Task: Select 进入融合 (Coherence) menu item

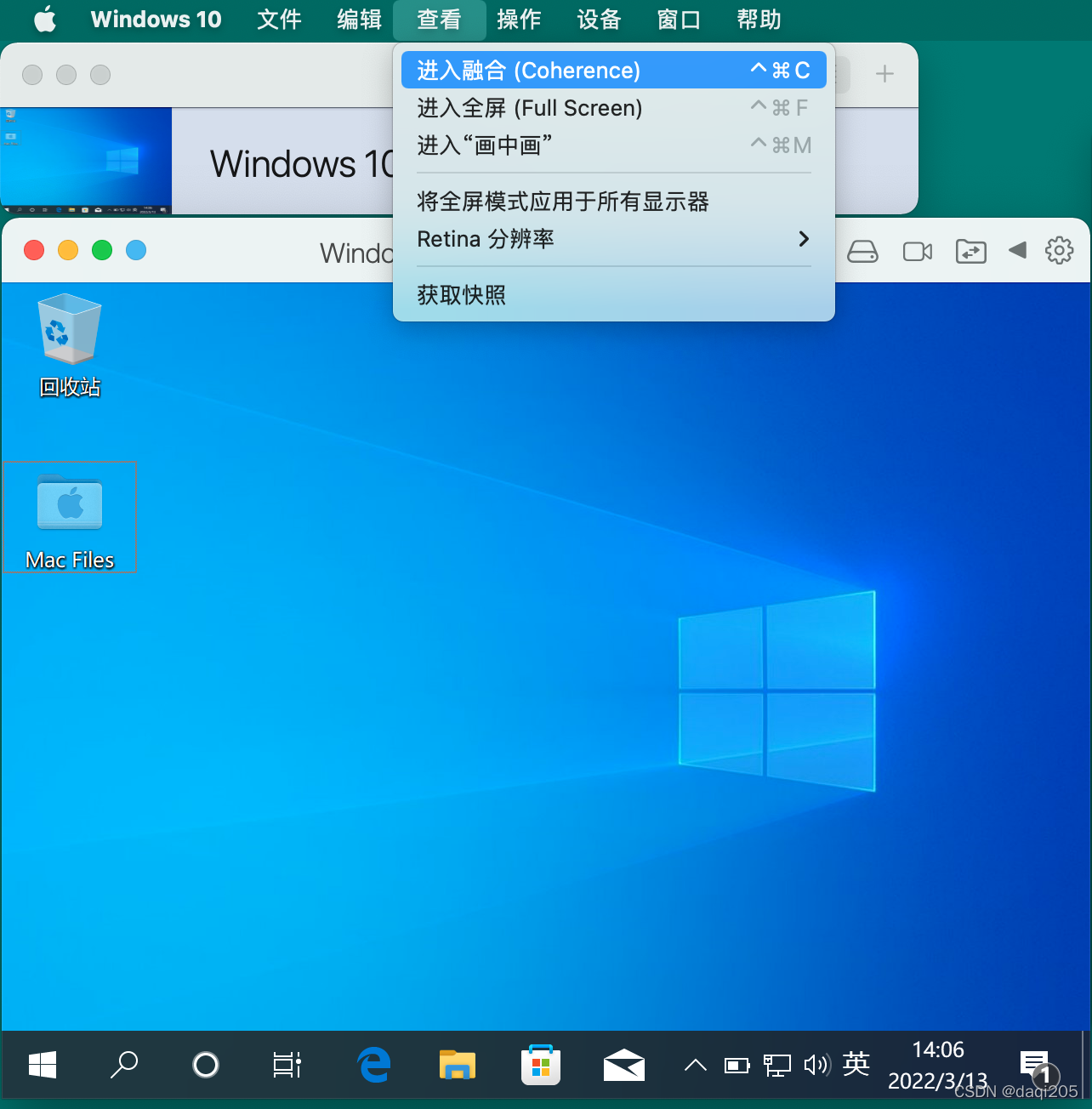Action: 613,70
